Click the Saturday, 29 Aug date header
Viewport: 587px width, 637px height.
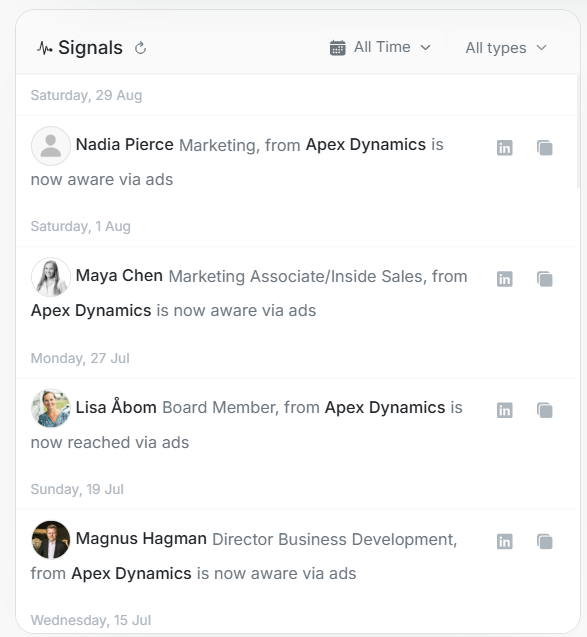[x=87, y=95]
